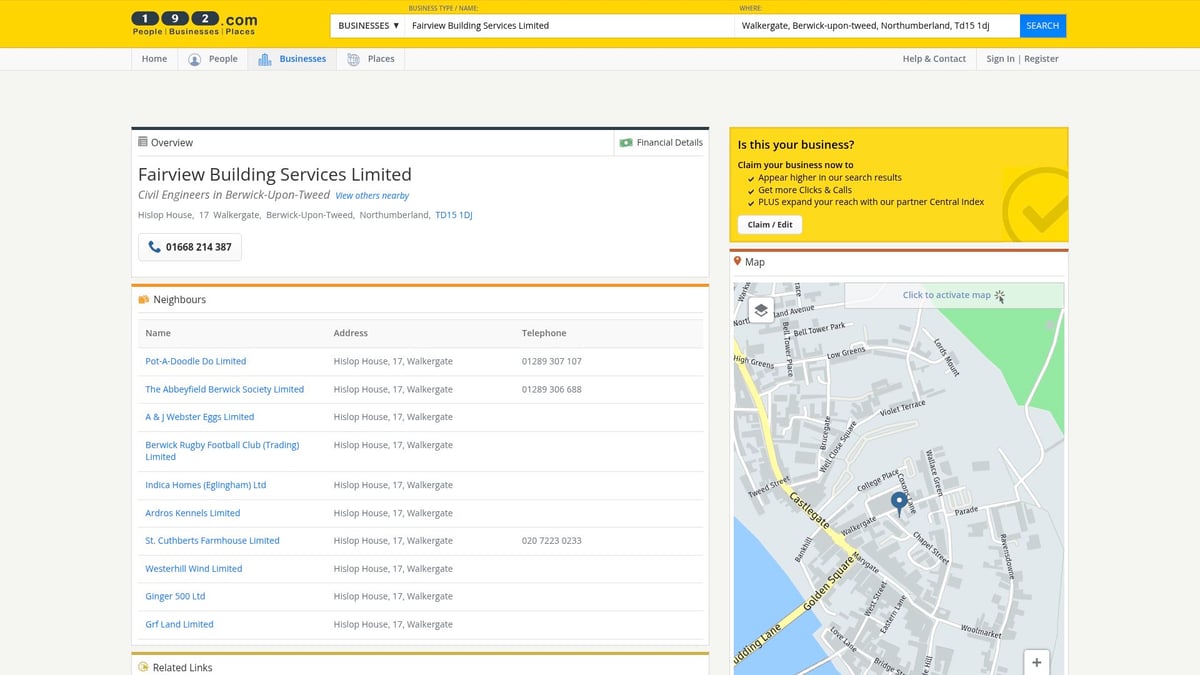The image size is (1200, 675).
Task: Click the Telephone column header
Action: click(544, 333)
